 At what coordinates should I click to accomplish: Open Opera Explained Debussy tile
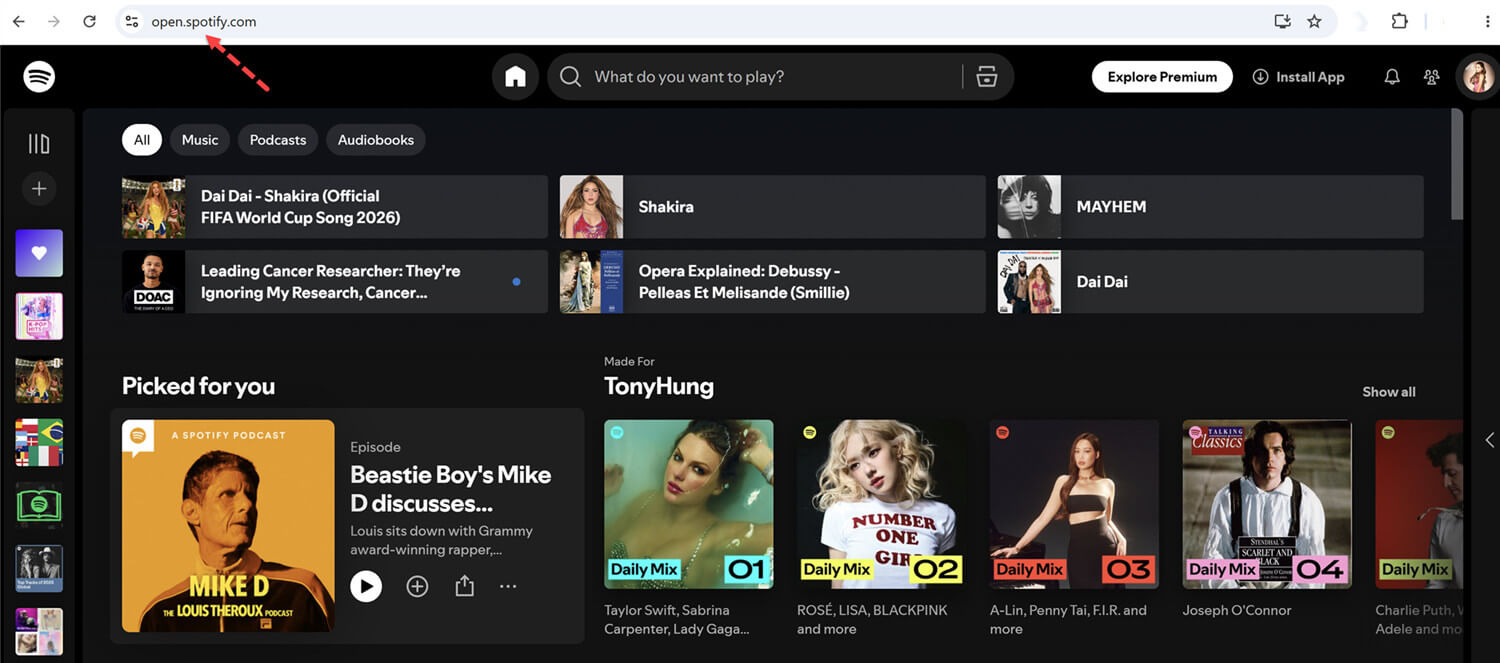click(x=773, y=282)
